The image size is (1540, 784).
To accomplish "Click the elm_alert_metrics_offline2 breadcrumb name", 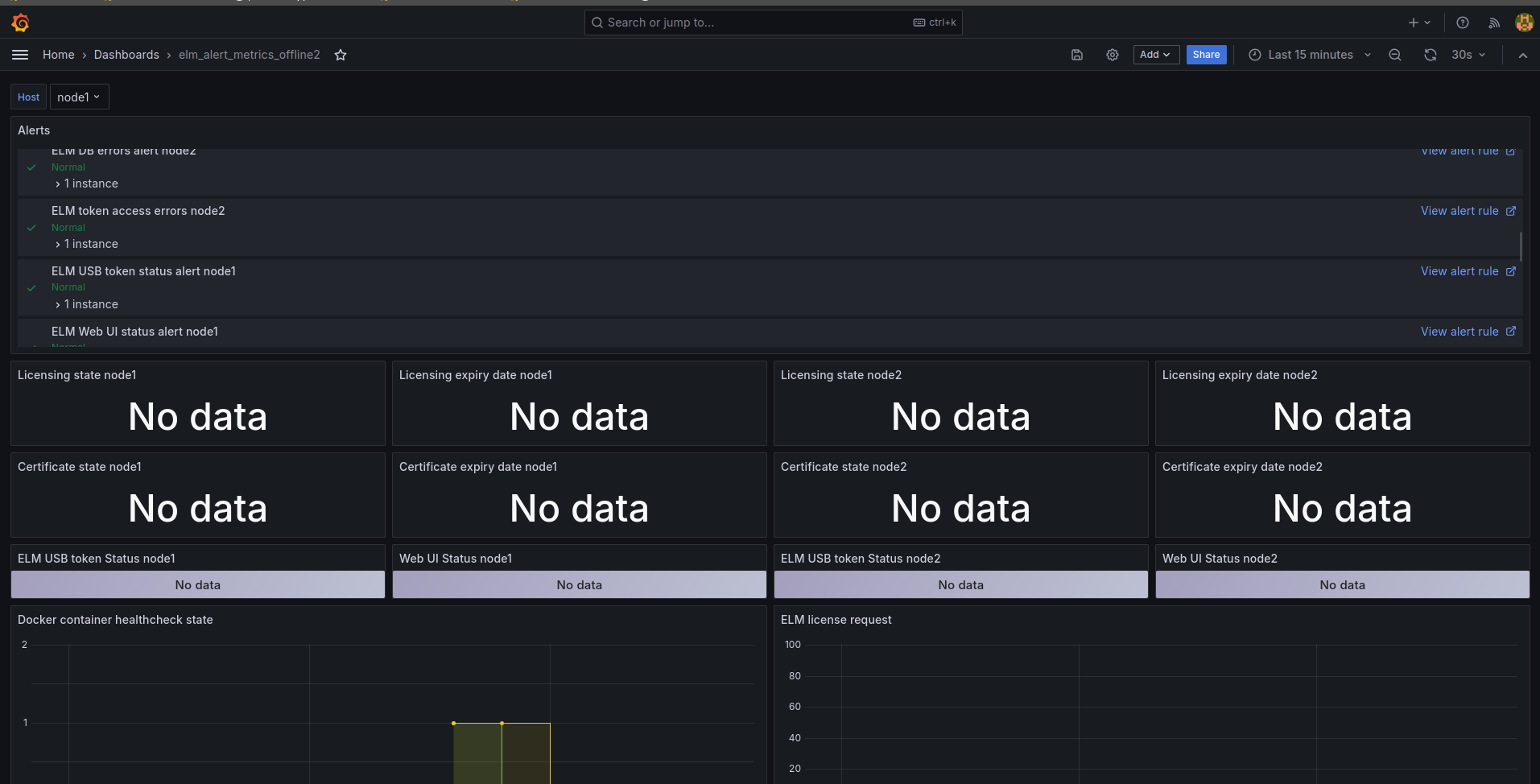I will tap(250, 55).
